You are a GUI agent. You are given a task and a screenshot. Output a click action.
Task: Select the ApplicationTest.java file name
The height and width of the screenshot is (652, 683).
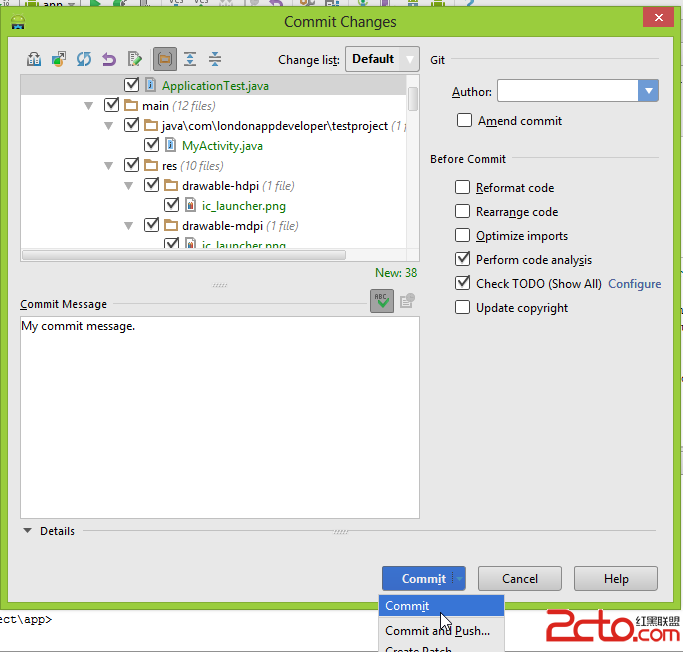[x=216, y=86]
